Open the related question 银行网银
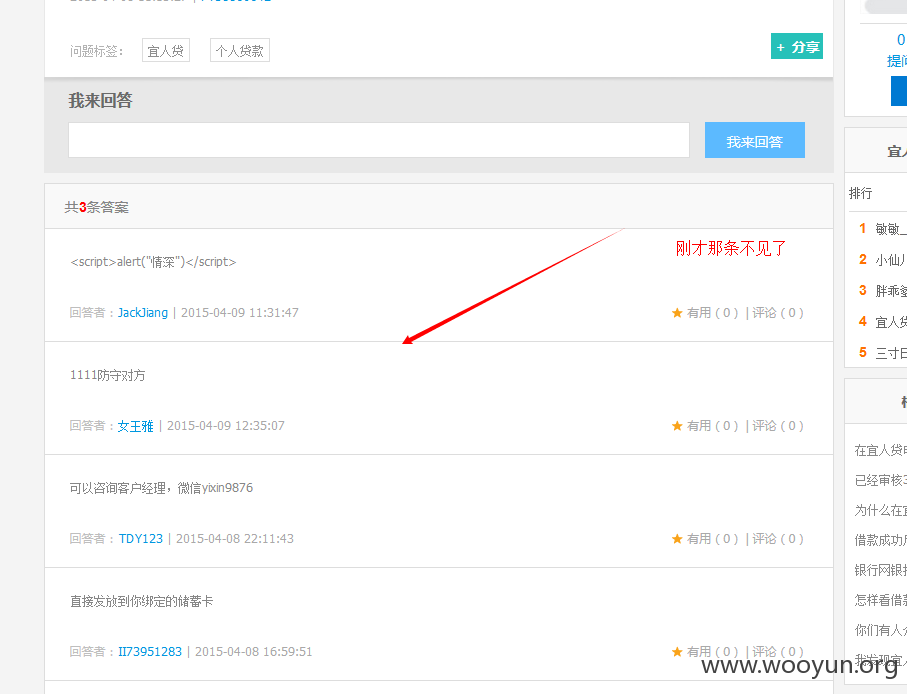 [x=881, y=570]
